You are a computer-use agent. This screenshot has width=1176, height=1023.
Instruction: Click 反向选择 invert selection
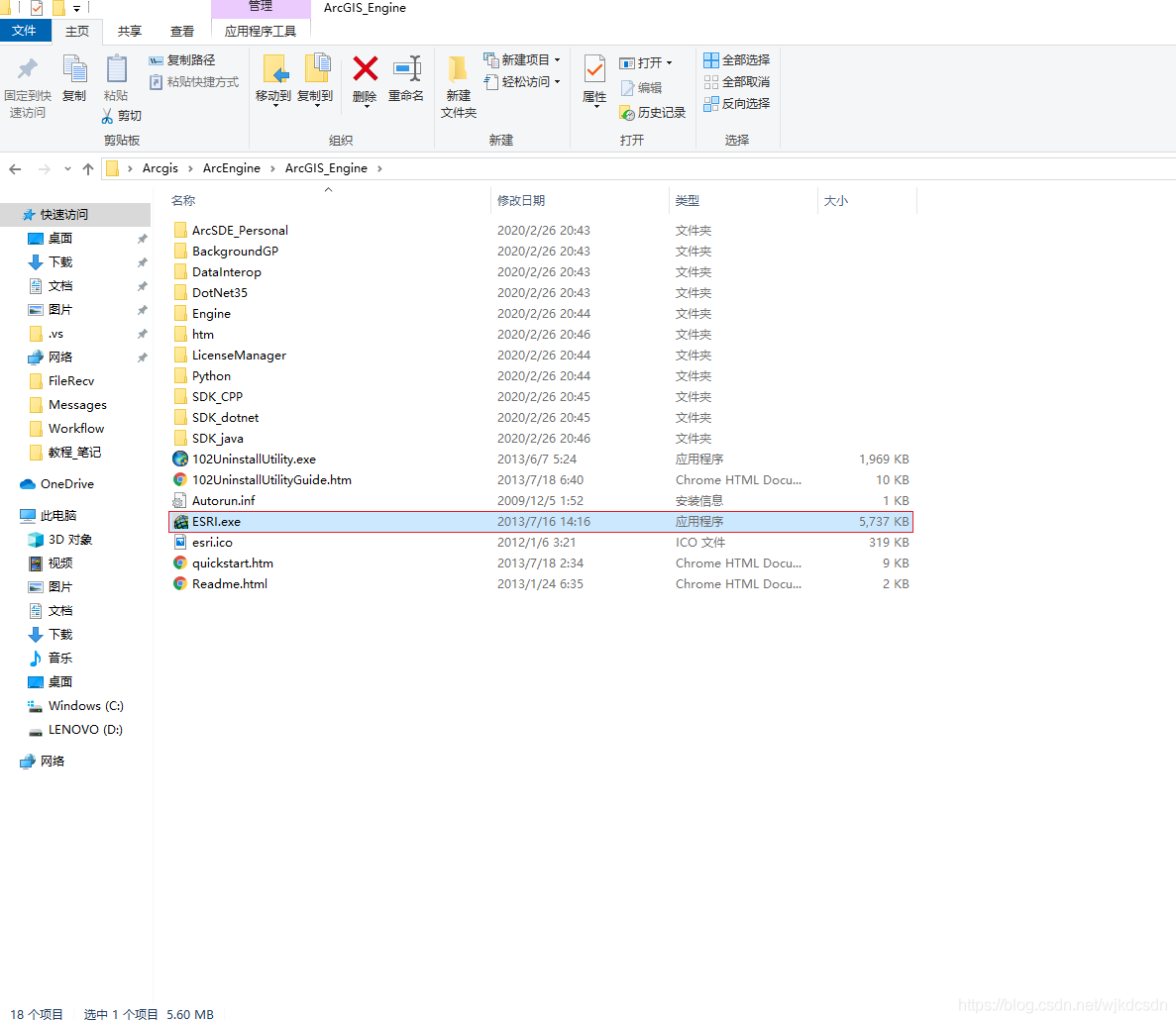tap(736, 103)
